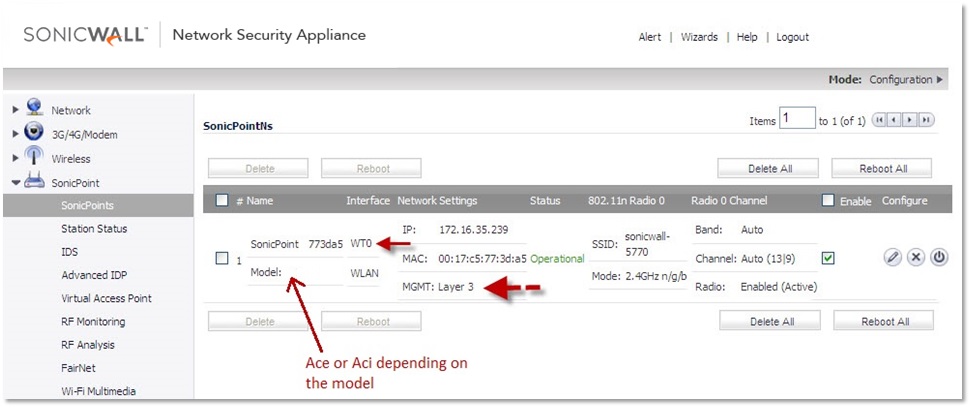Collapse the SonicPoint tree node
The image size is (971, 408).
[16, 183]
